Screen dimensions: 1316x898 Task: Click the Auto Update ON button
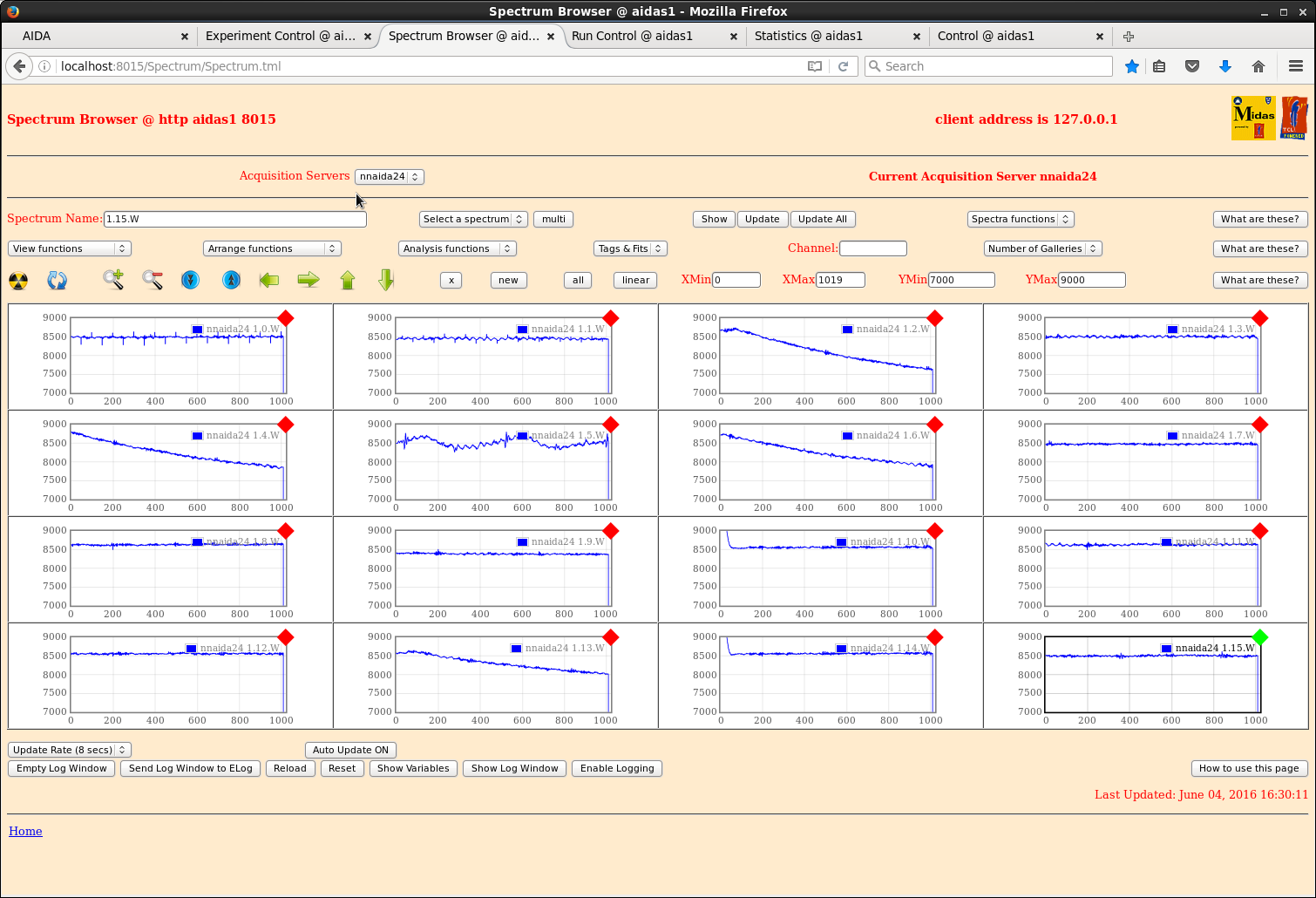[350, 750]
